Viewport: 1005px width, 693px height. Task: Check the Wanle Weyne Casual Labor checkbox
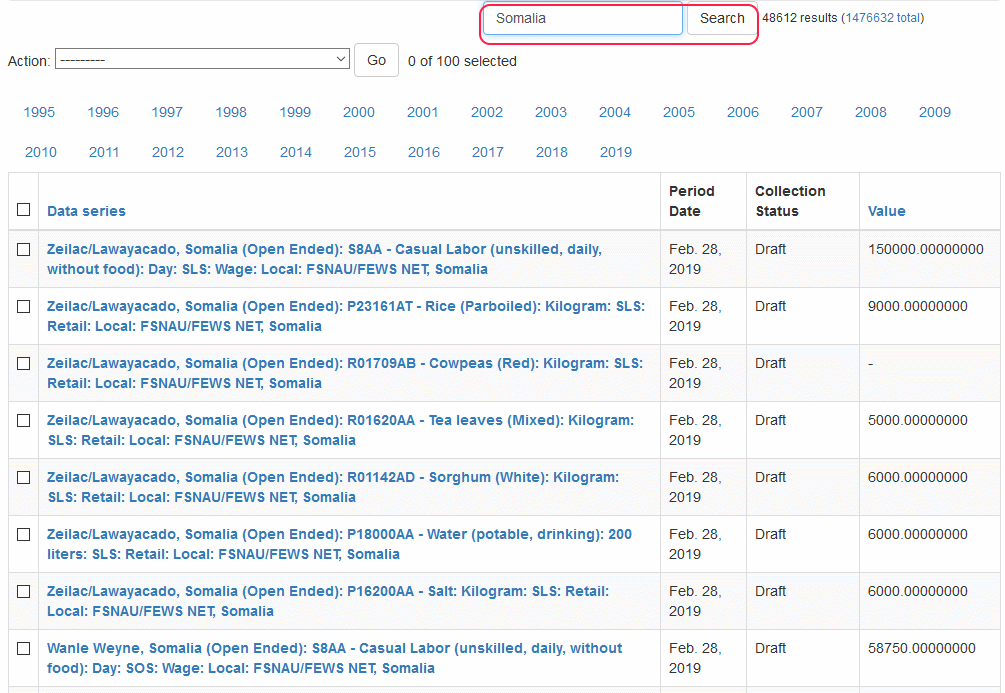24,649
